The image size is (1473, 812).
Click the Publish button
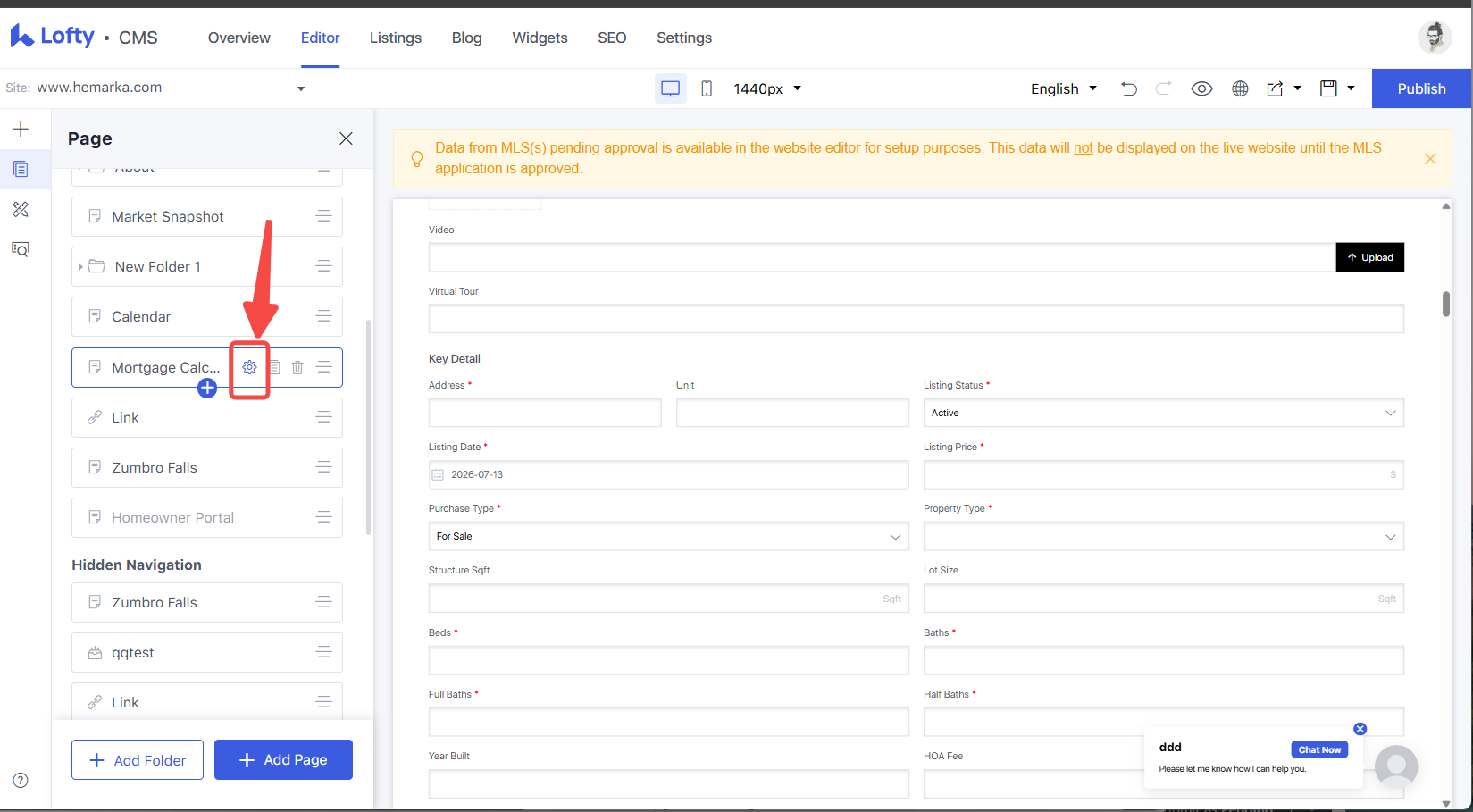(x=1421, y=88)
